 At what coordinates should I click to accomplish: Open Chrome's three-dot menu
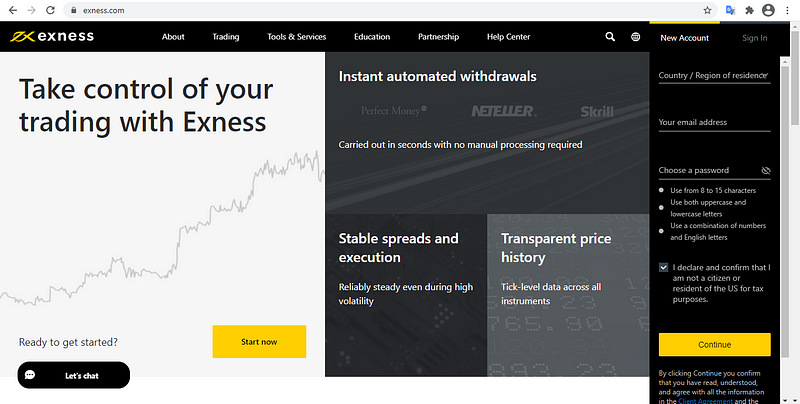click(787, 10)
